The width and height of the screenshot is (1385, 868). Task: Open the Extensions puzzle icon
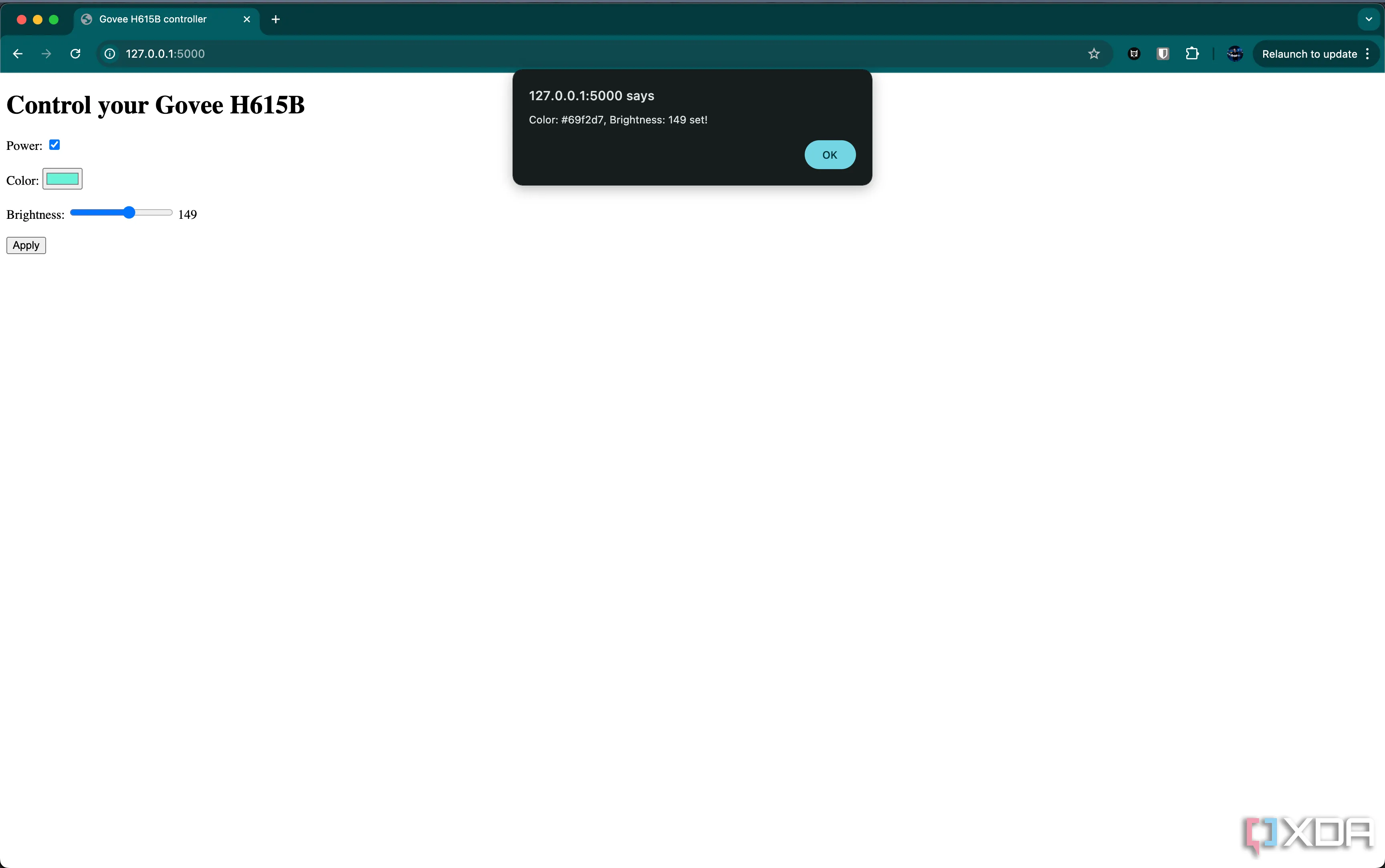pyautogui.click(x=1192, y=54)
